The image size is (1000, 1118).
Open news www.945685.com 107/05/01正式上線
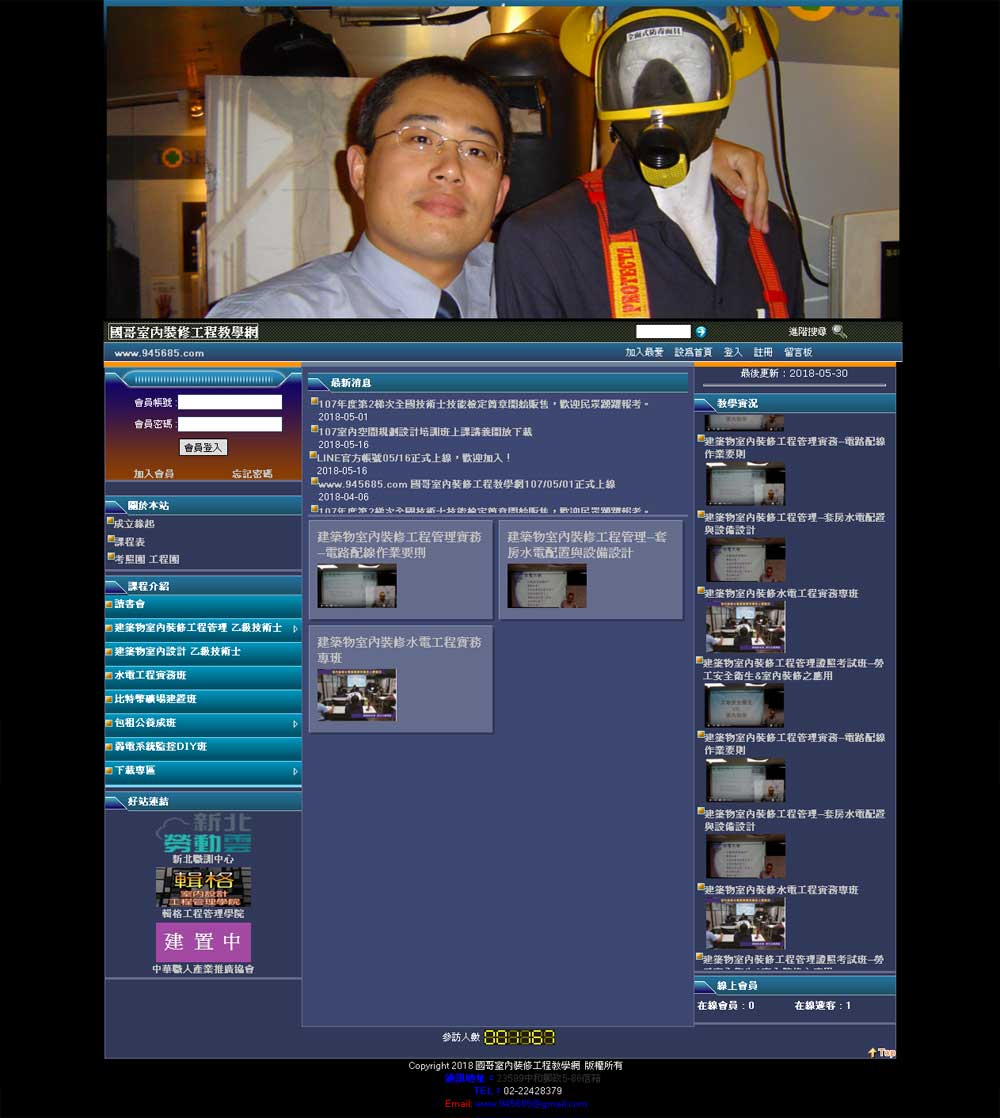click(466, 484)
